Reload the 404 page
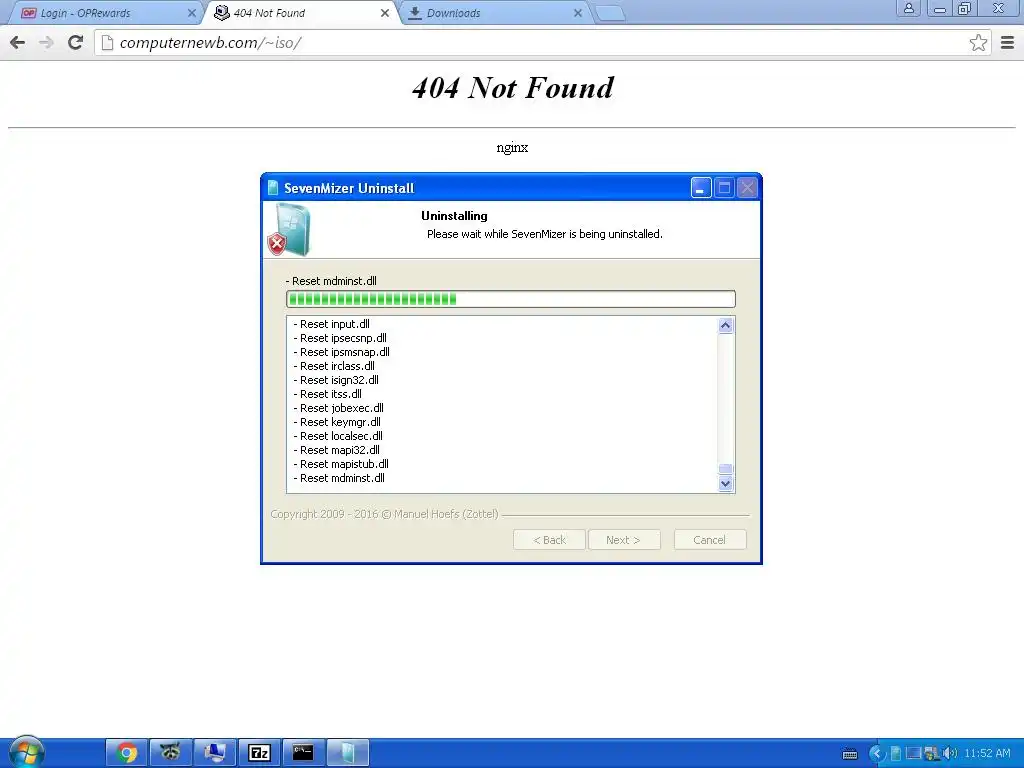The height and width of the screenshot is (768, 1024). tap(75, 42)
